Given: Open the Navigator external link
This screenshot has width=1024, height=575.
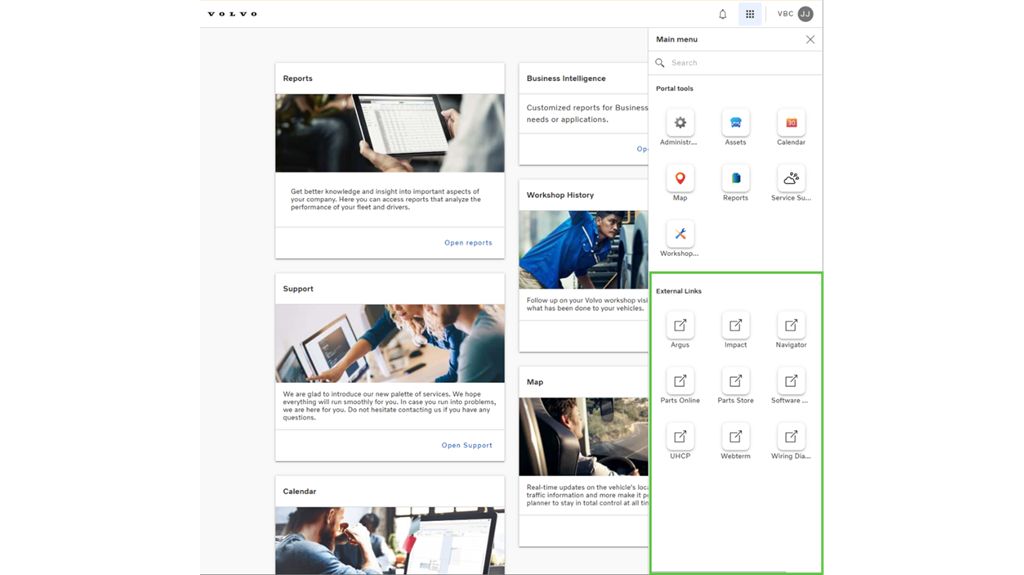Looking at the screenshot, I should click(791, 326).
